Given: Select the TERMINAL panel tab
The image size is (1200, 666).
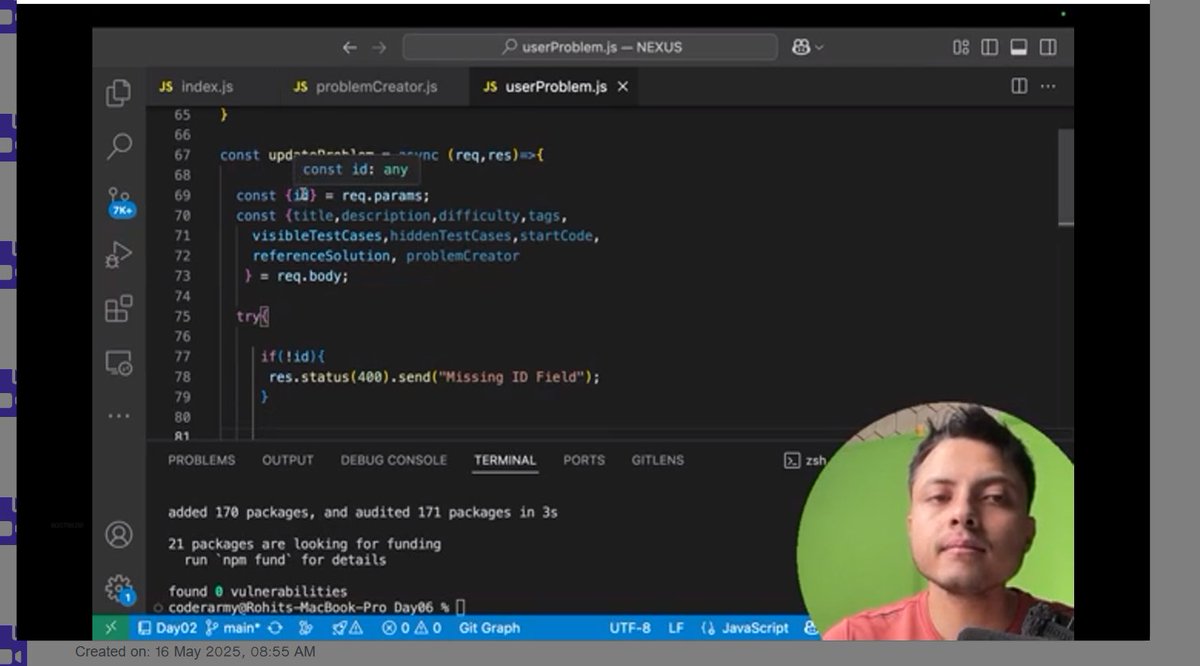Looking at the screenshot, I should tap(505, 460).
